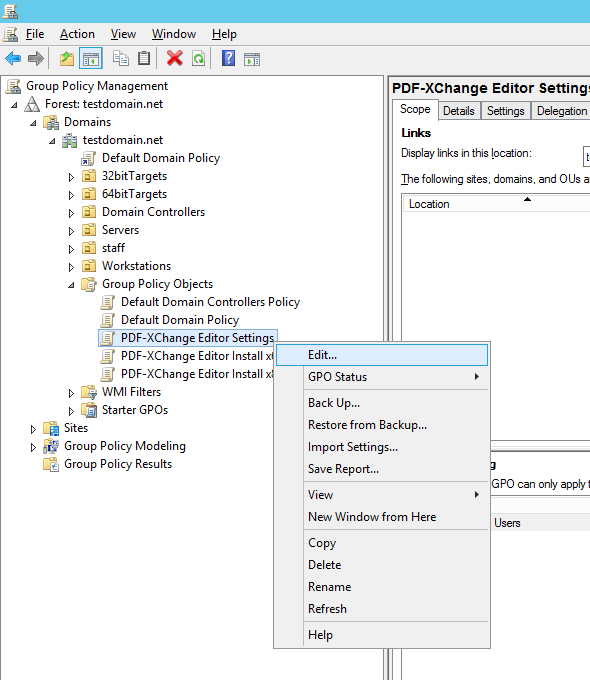590x680 pixels.
Task: Choose New Window from Here
Action: click(x=382, y=517)
